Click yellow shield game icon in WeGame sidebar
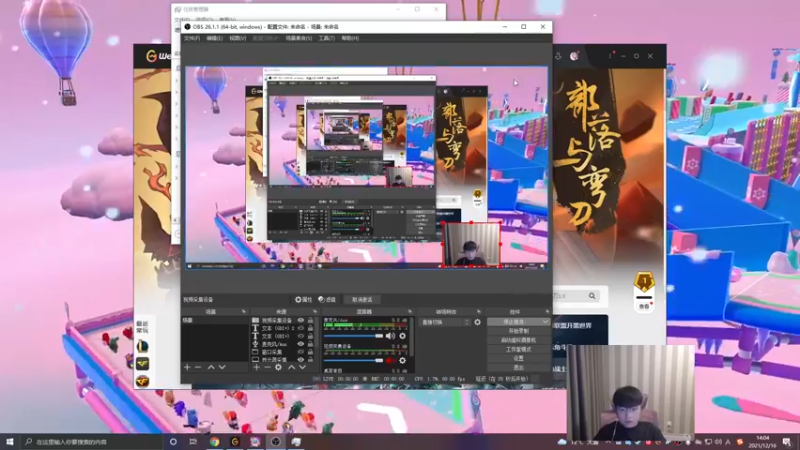The height and width of the screenshot is (450, 800). coord(142,363)
